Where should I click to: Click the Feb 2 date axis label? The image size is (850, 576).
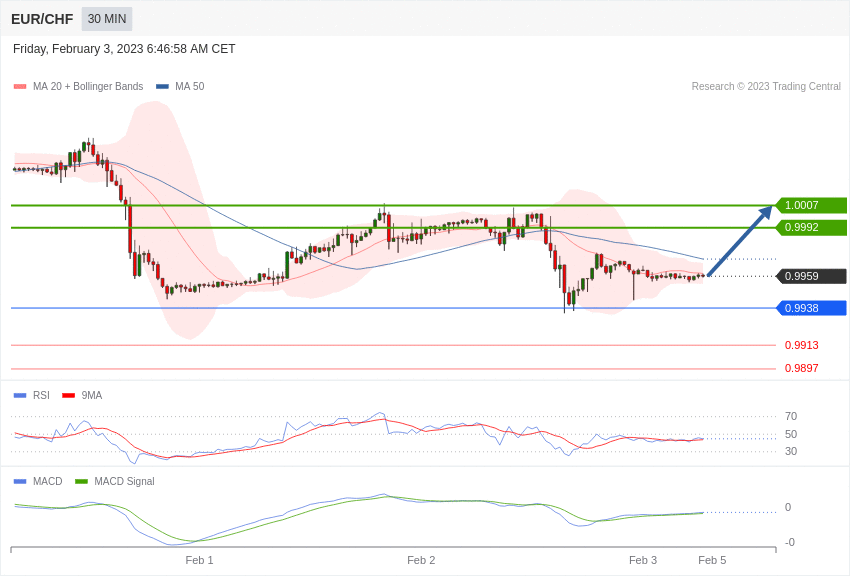tap(421, 560)
